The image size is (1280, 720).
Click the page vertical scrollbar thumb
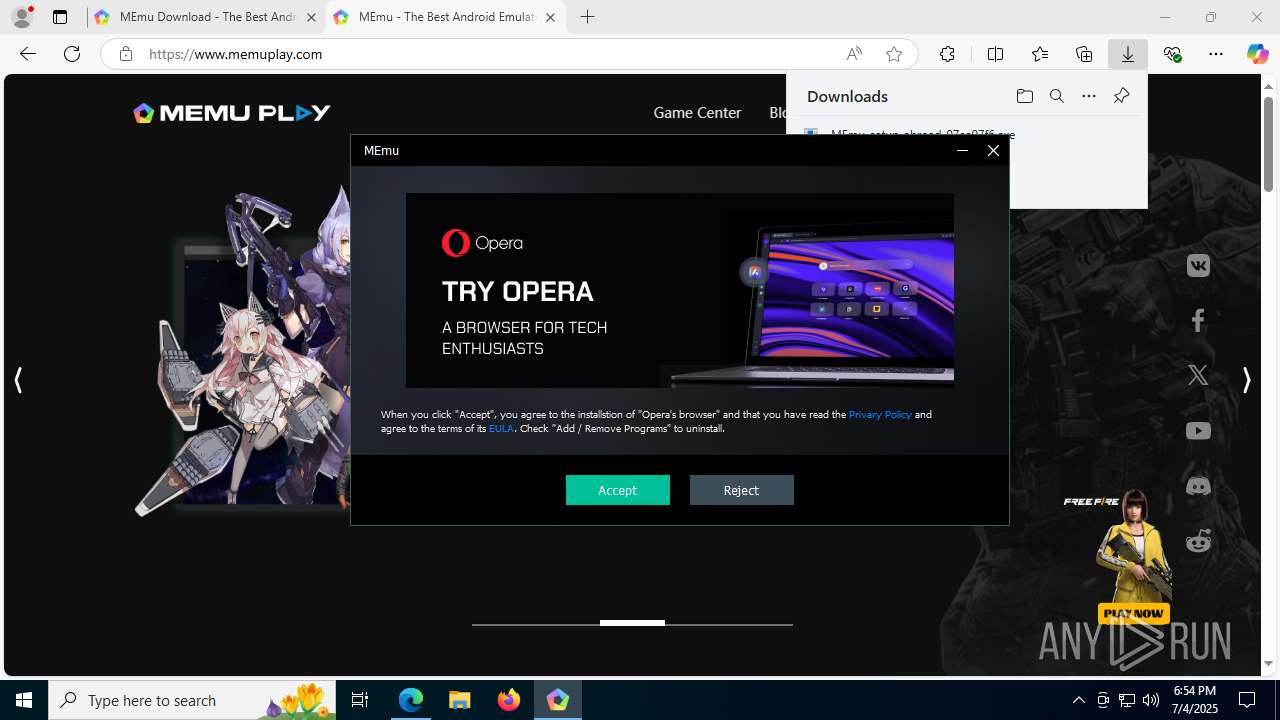(1268, 145)
